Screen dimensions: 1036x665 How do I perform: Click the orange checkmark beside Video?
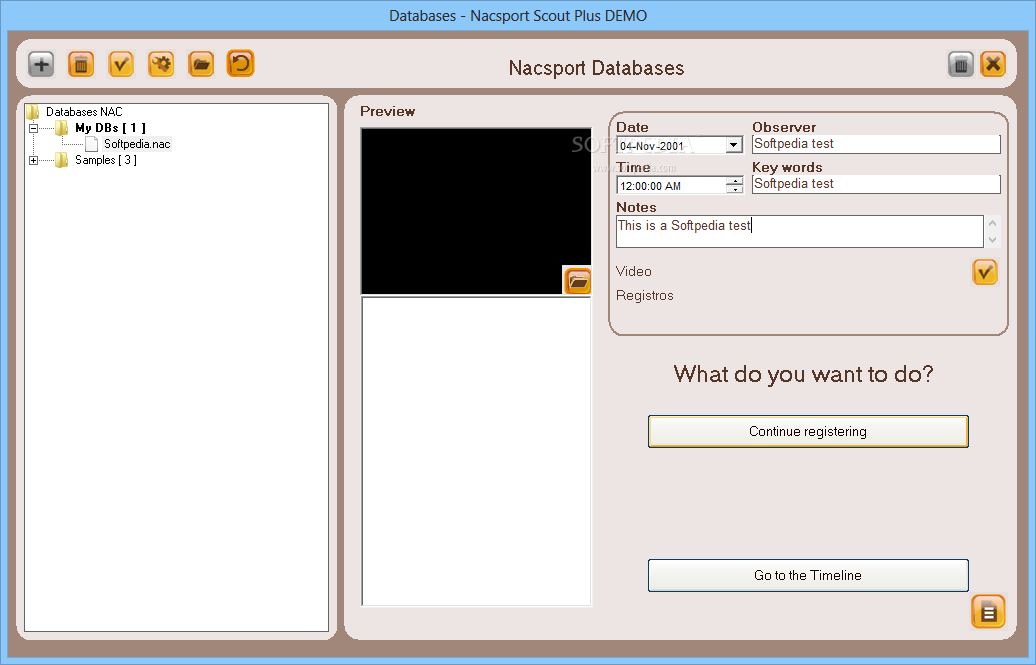(x=984, y=272)
